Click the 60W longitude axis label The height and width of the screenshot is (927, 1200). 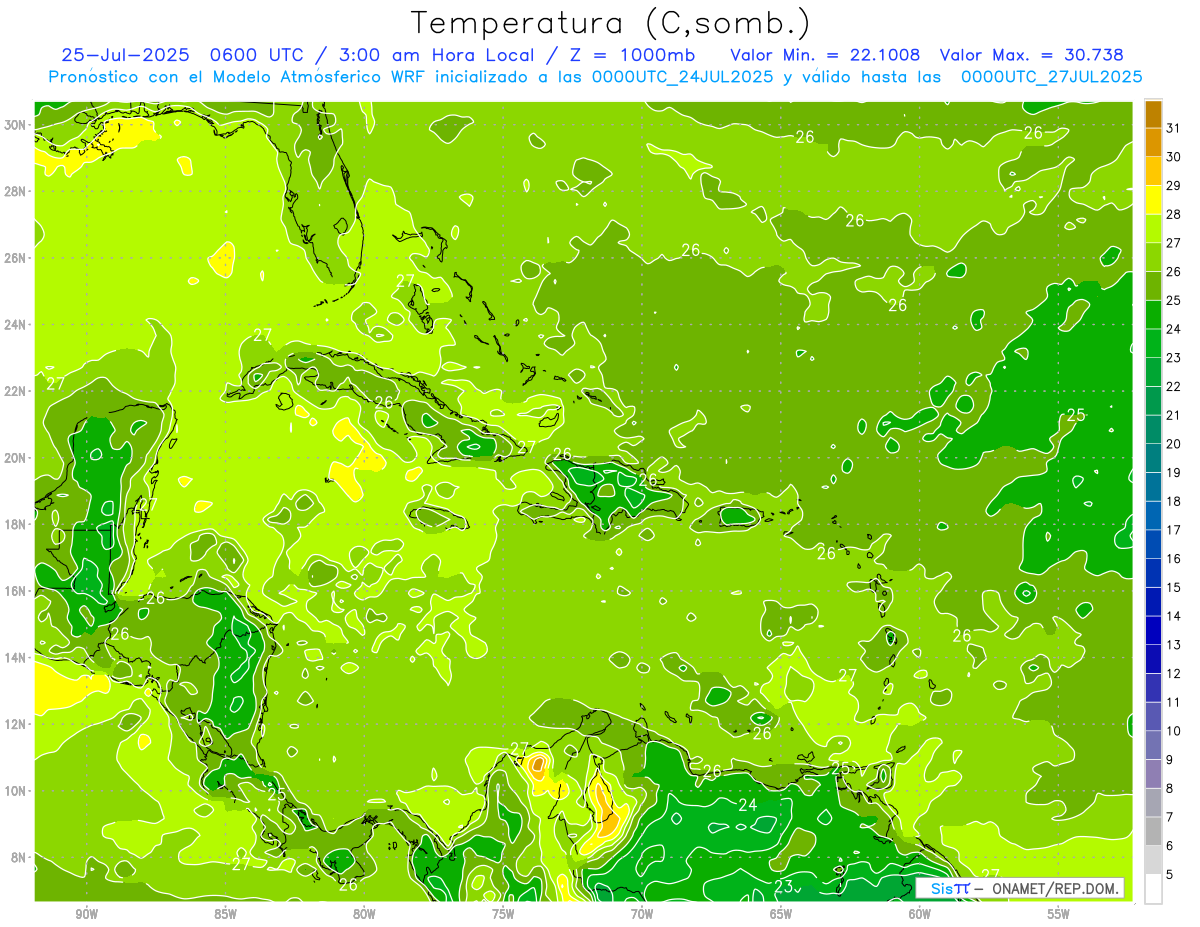[x=920, y=914]
